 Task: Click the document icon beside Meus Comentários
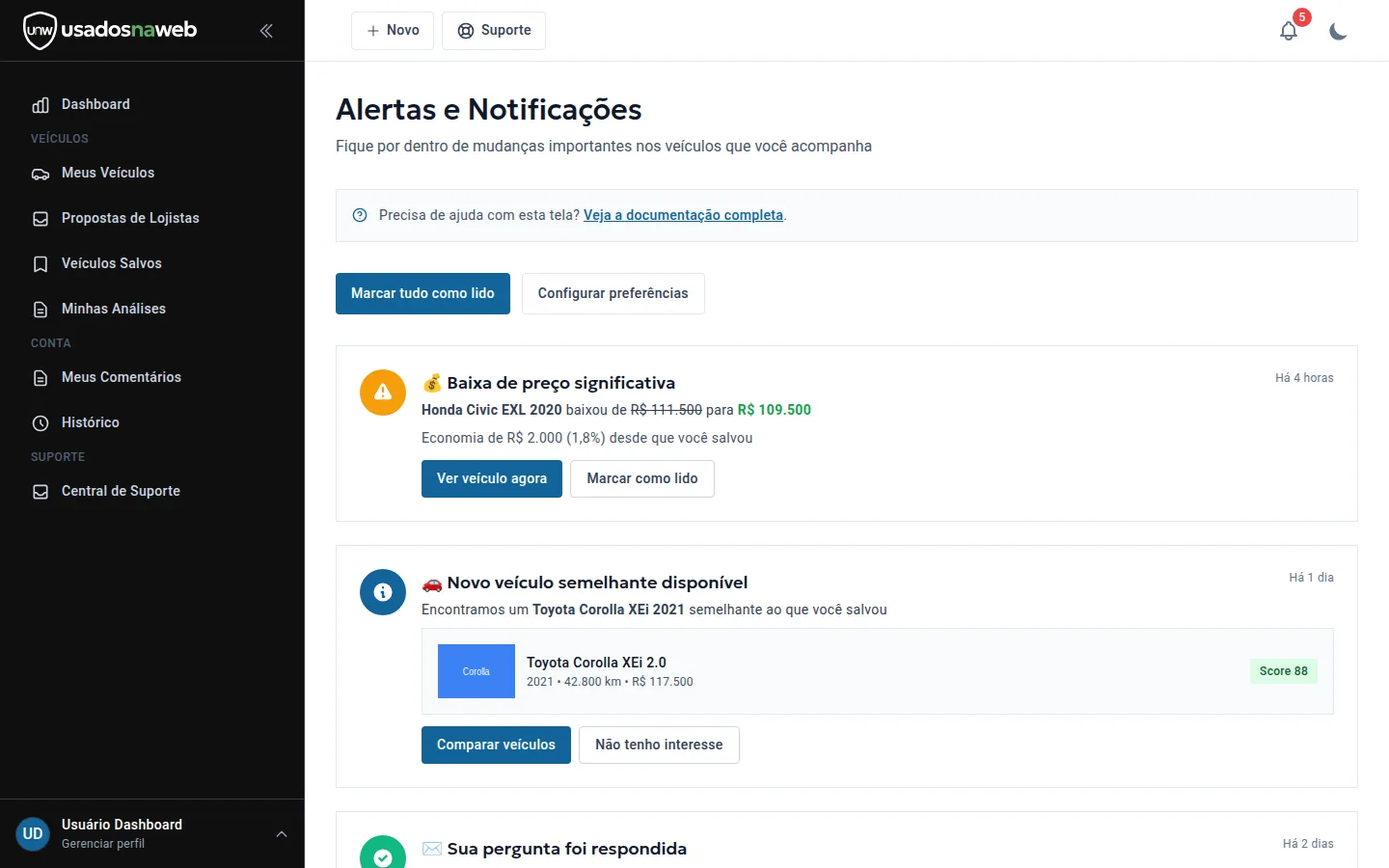click(41, 378)
